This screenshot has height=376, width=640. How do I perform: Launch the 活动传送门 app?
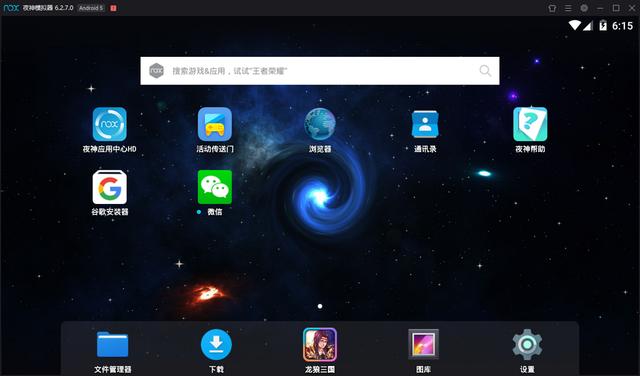point(215,124)
